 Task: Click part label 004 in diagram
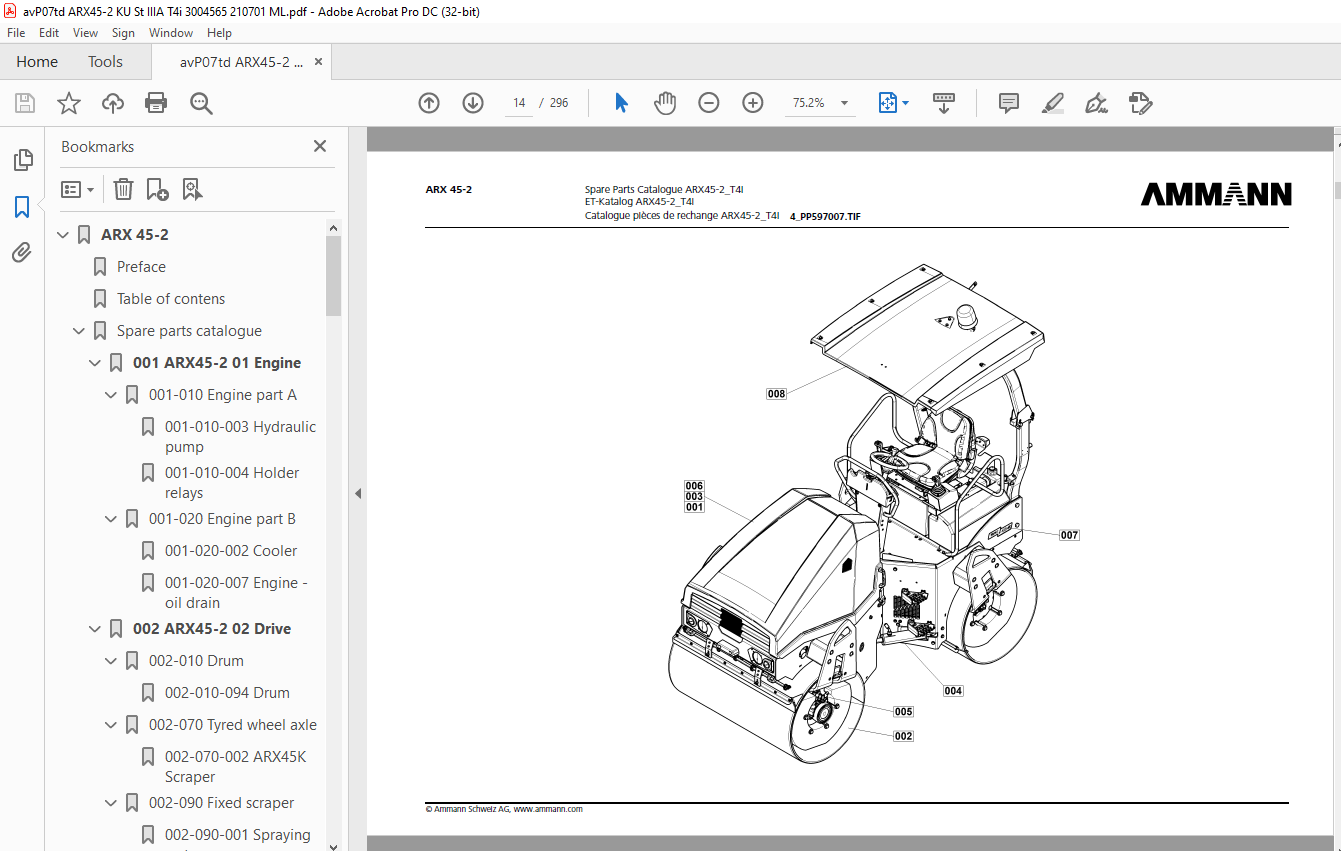(953, 691)
